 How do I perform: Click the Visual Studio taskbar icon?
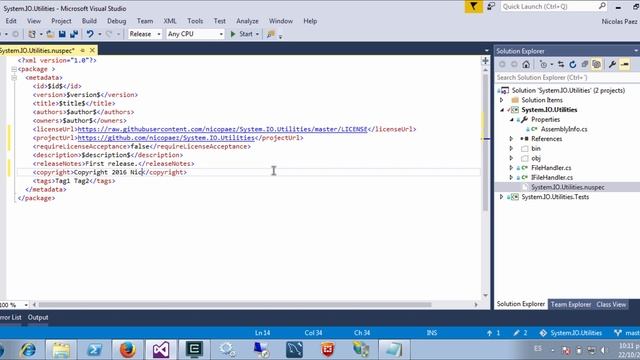[161, 350]
